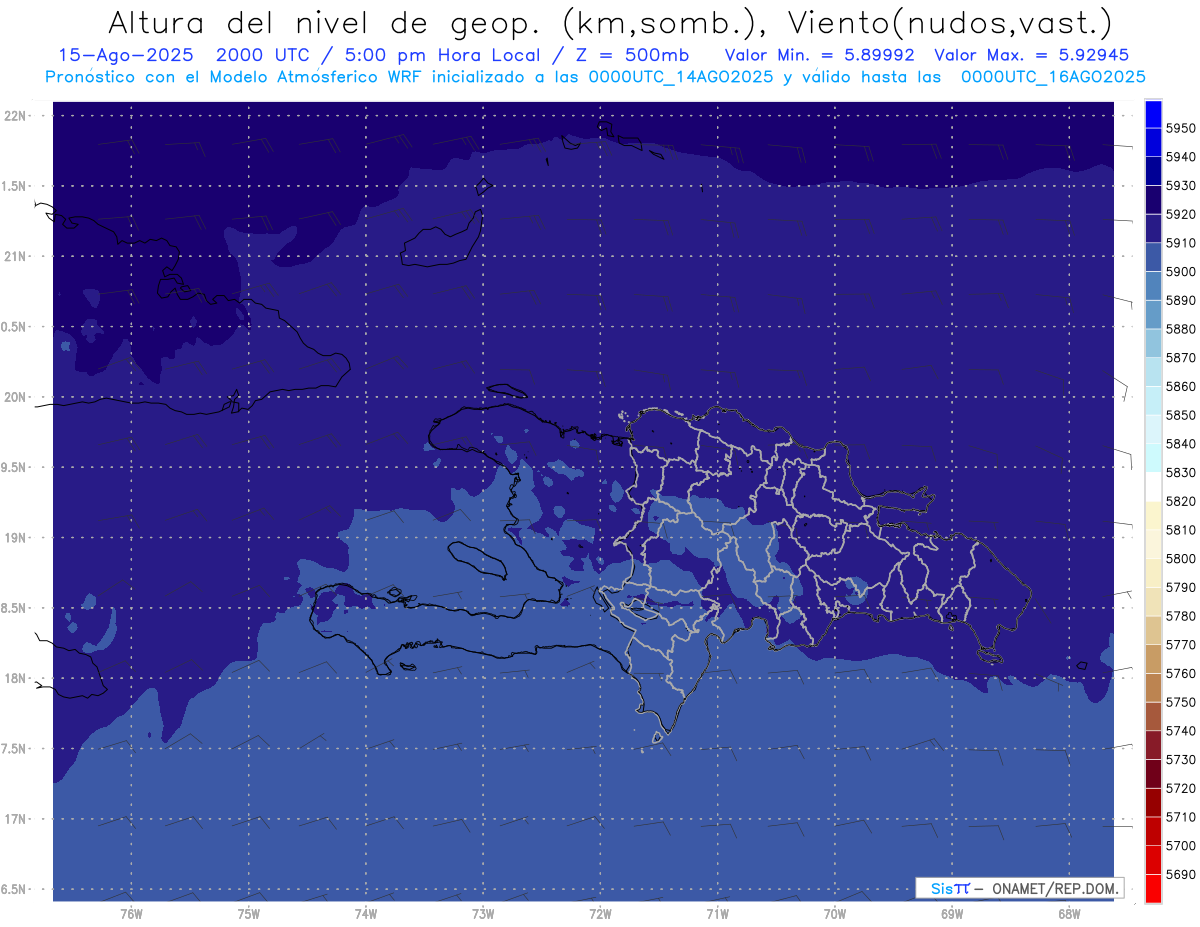Click the '5780' color bar label
1200x927 pixels.
pyautogui.click(x=1180, y=616)
